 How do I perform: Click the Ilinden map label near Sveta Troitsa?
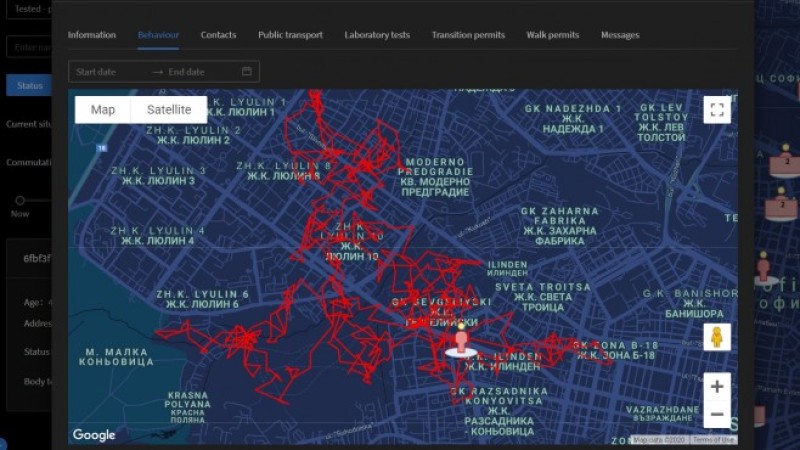click(x=507, y=268)
